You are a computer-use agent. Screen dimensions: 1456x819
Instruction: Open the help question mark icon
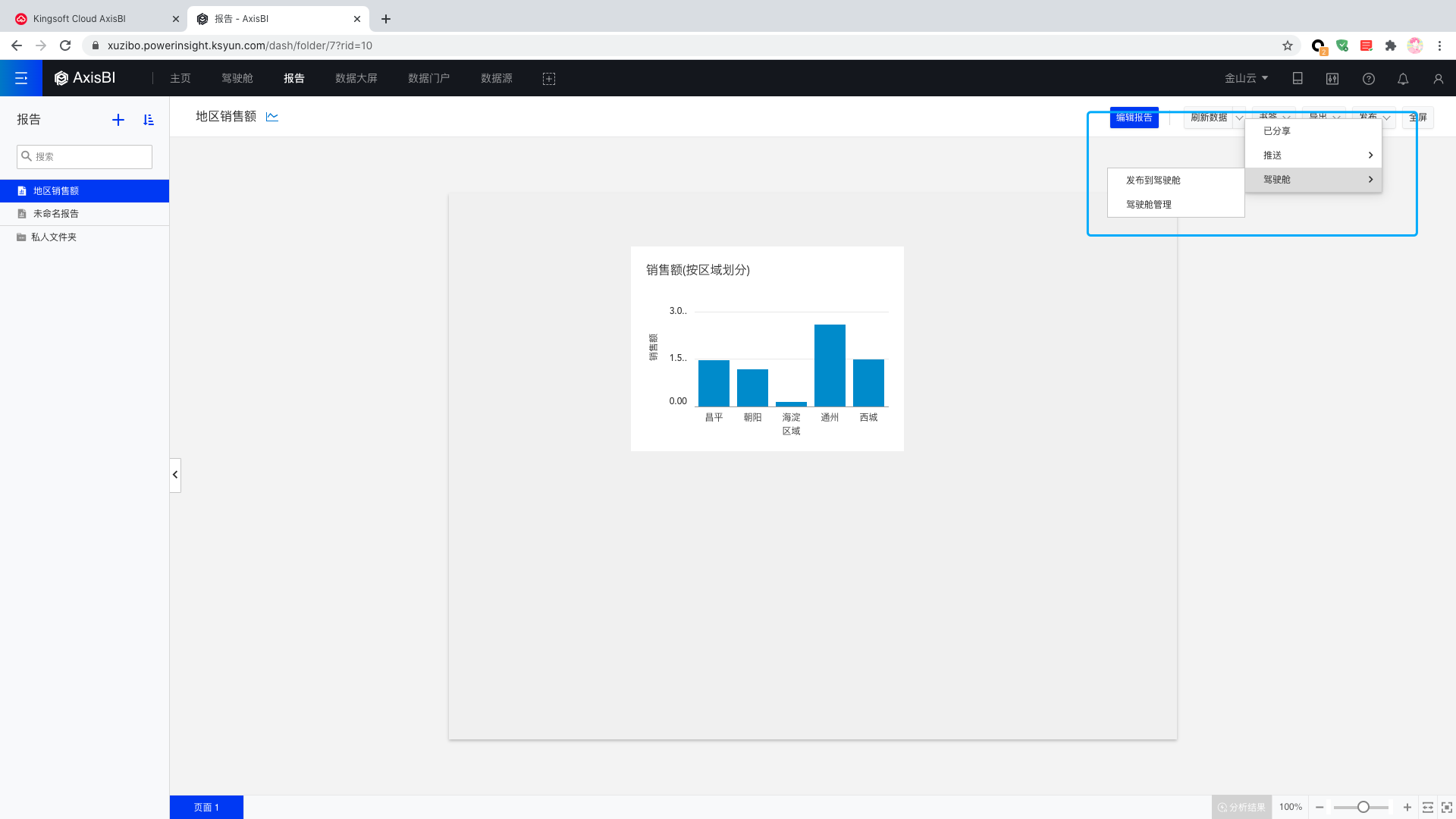coord(1368,79)
